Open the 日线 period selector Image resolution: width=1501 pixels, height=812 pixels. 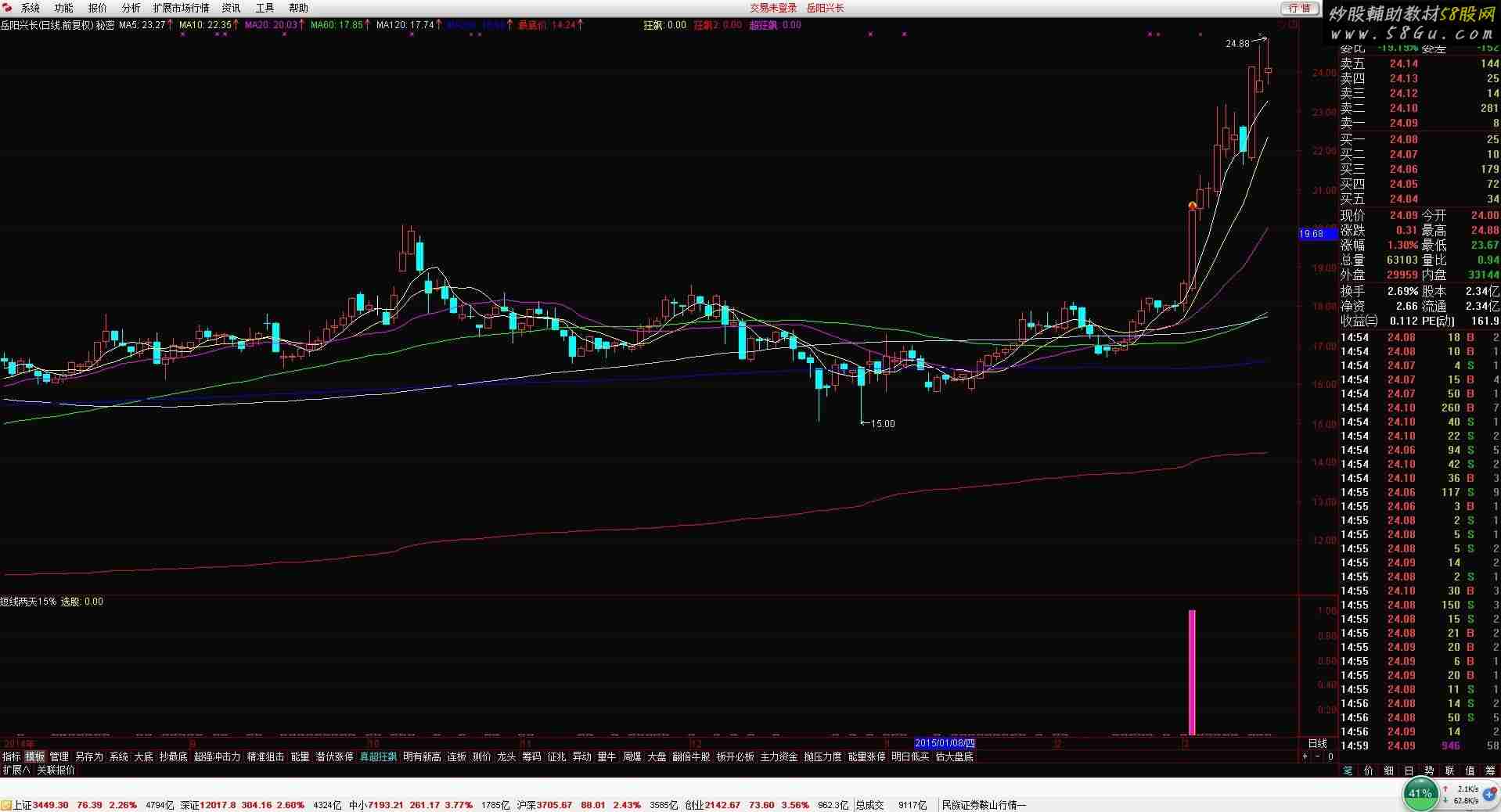pos(1318,743)
